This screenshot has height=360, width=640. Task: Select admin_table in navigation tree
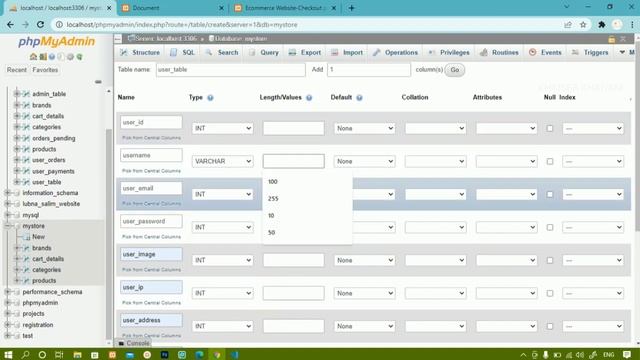[x=49, y=94]
